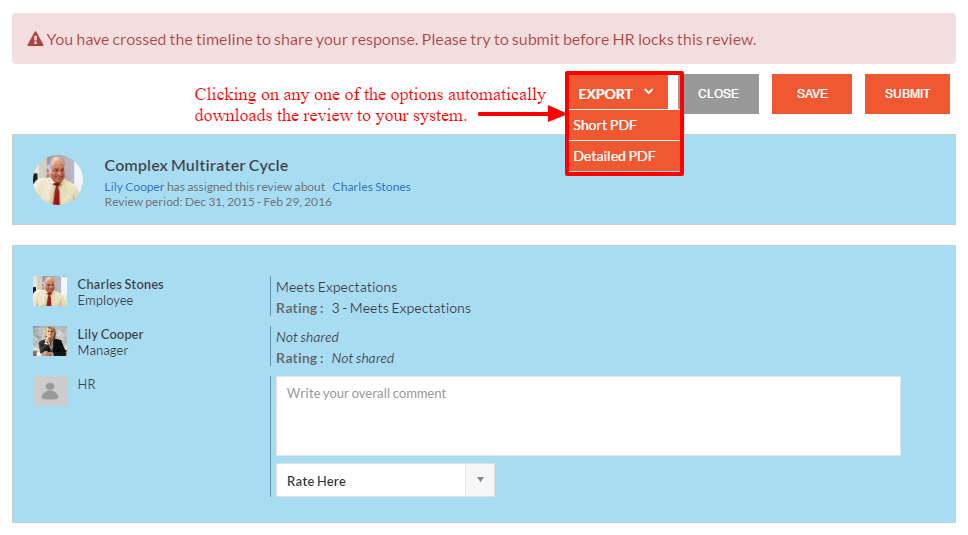Click the CLOSE button
This screenshot has width=968, height=535.
719,94
